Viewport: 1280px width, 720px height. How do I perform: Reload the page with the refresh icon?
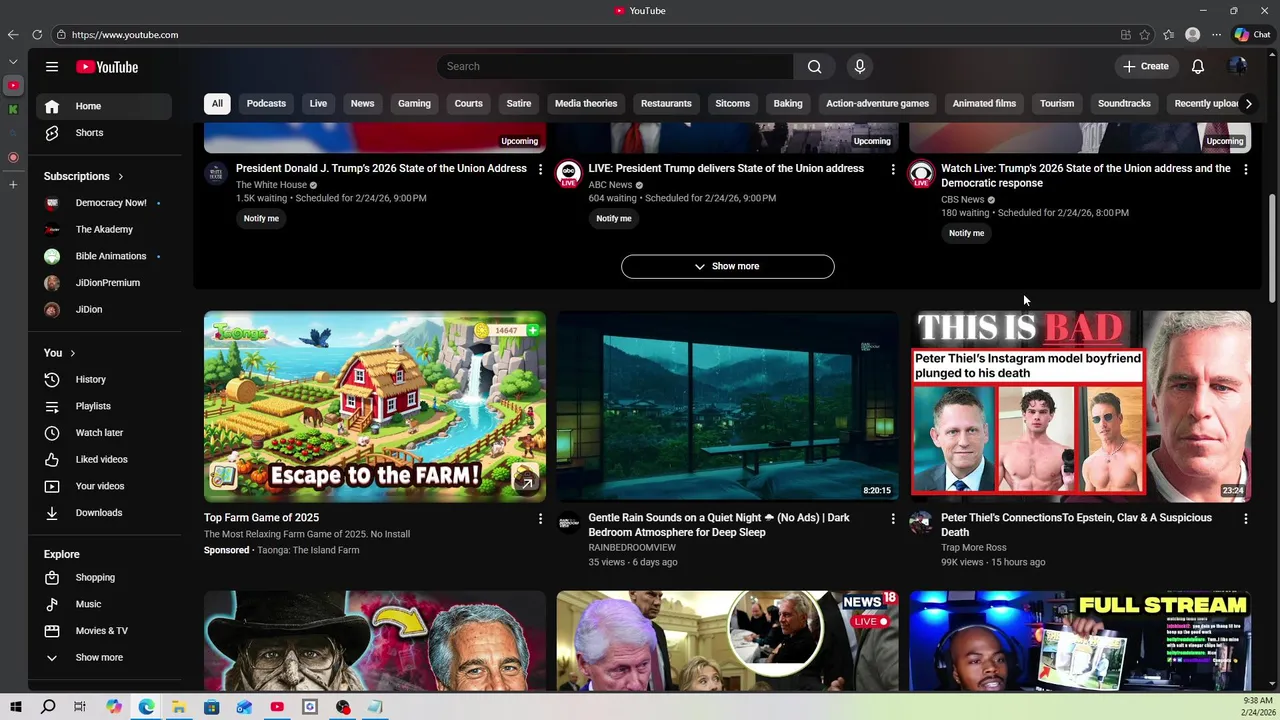[37, 35]
